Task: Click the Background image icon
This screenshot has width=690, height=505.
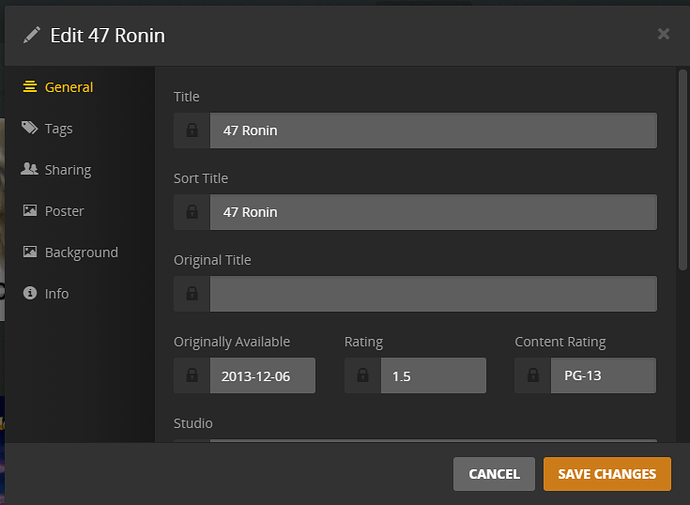Action: (x=30, y=252)
